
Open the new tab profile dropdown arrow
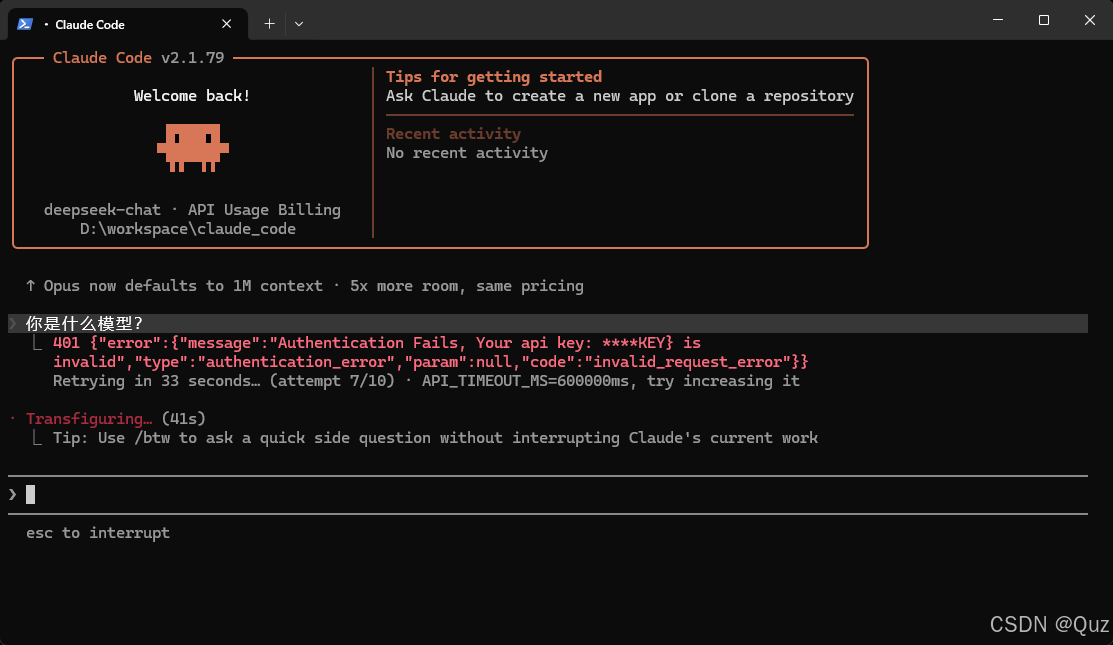click(299, 24)
